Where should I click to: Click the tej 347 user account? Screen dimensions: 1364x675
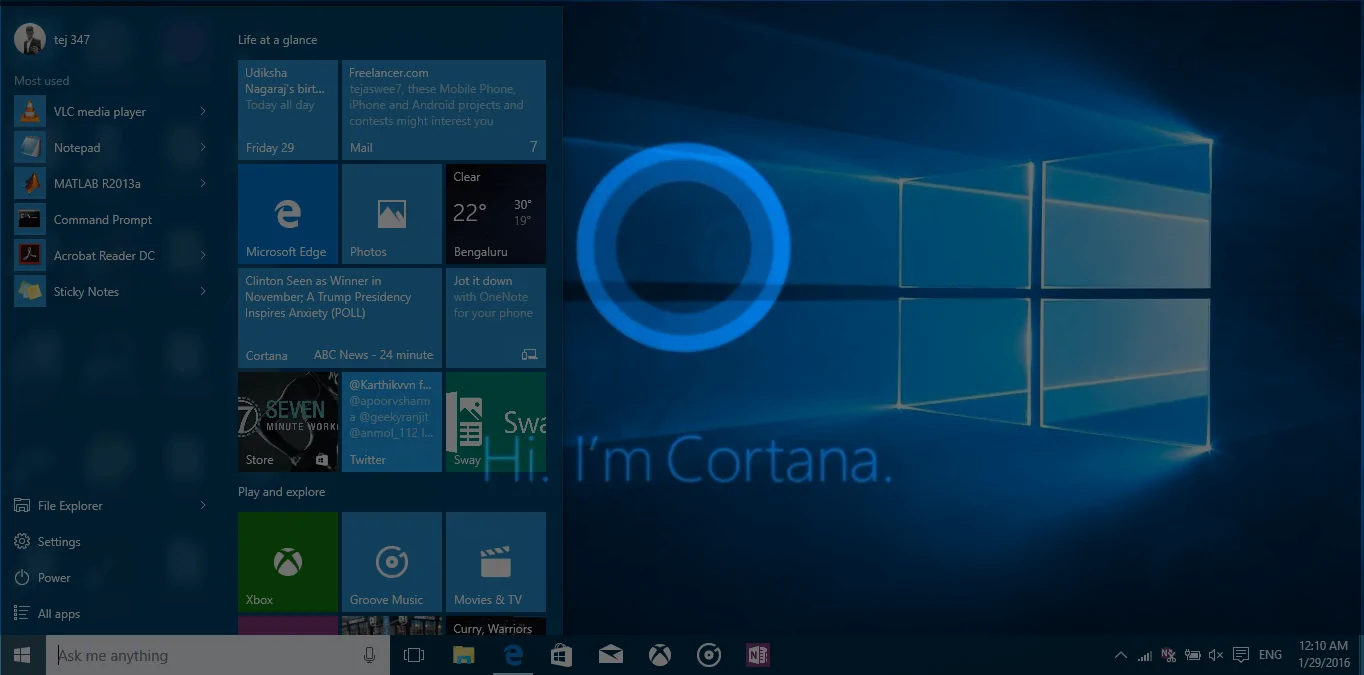tap(53, 40)
